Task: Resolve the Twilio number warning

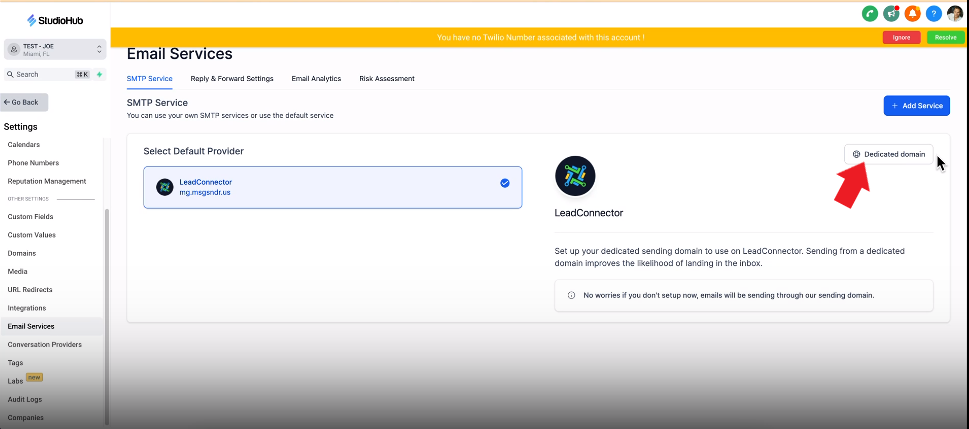Action: point(946,37)
